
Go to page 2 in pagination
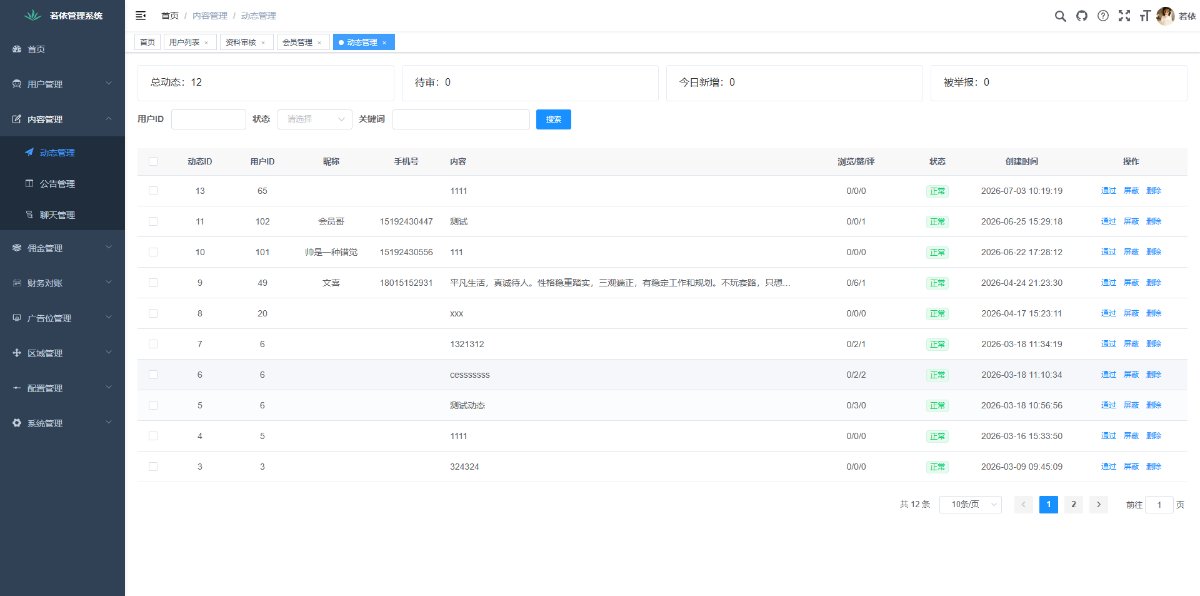point(1073,505)
